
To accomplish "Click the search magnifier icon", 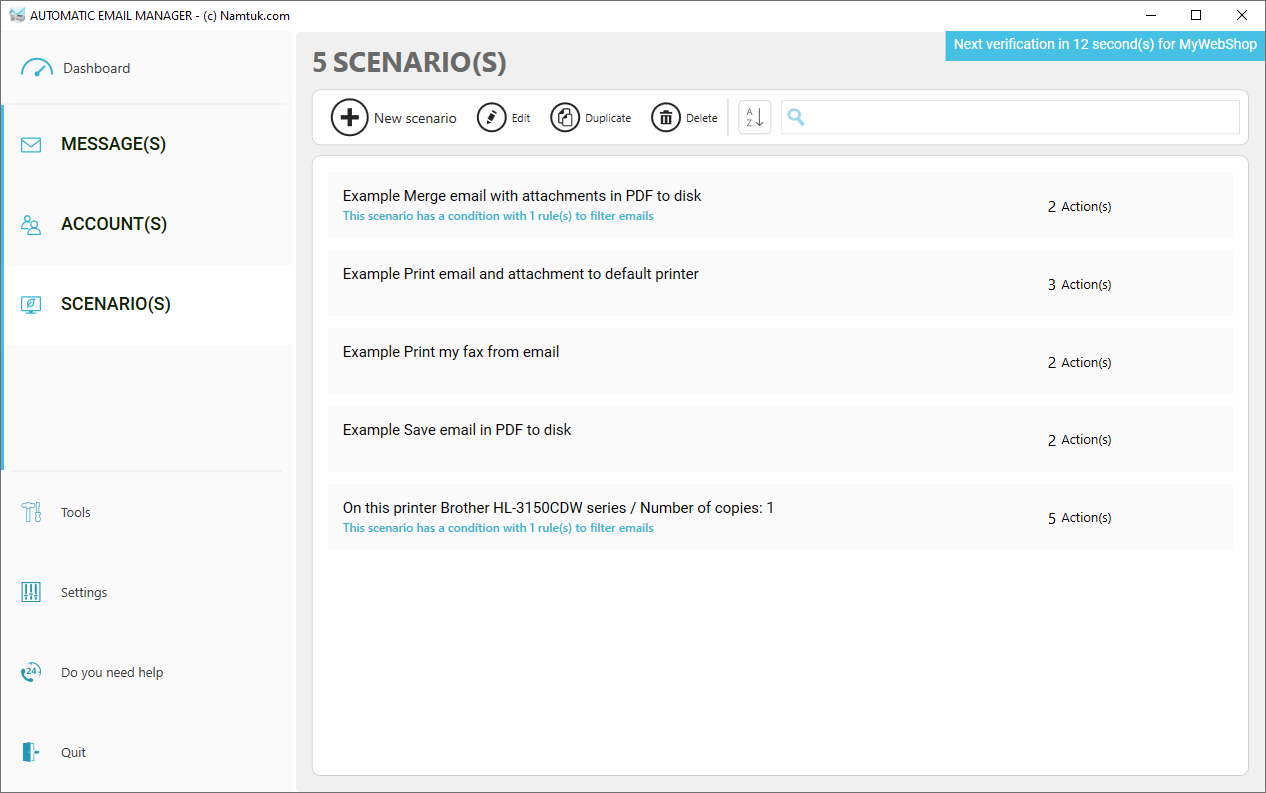I will (x=795, y=117).
